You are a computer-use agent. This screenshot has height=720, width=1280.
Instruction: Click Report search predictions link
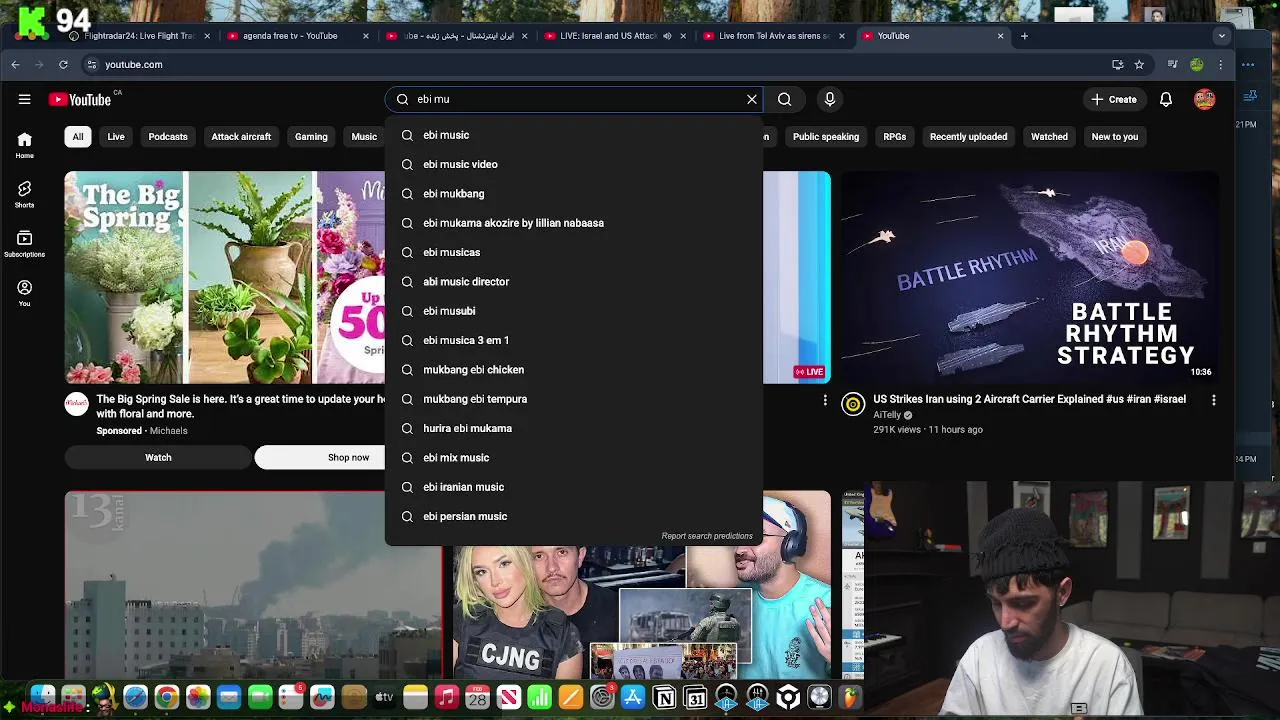(707, 536)
